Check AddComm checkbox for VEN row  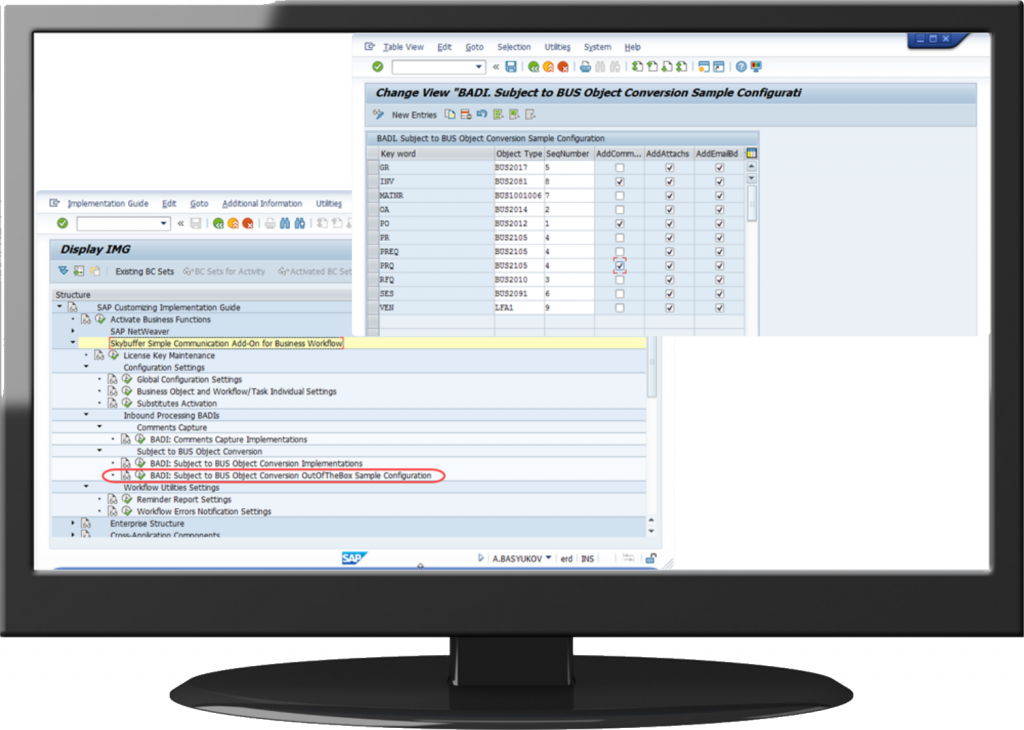620,308
